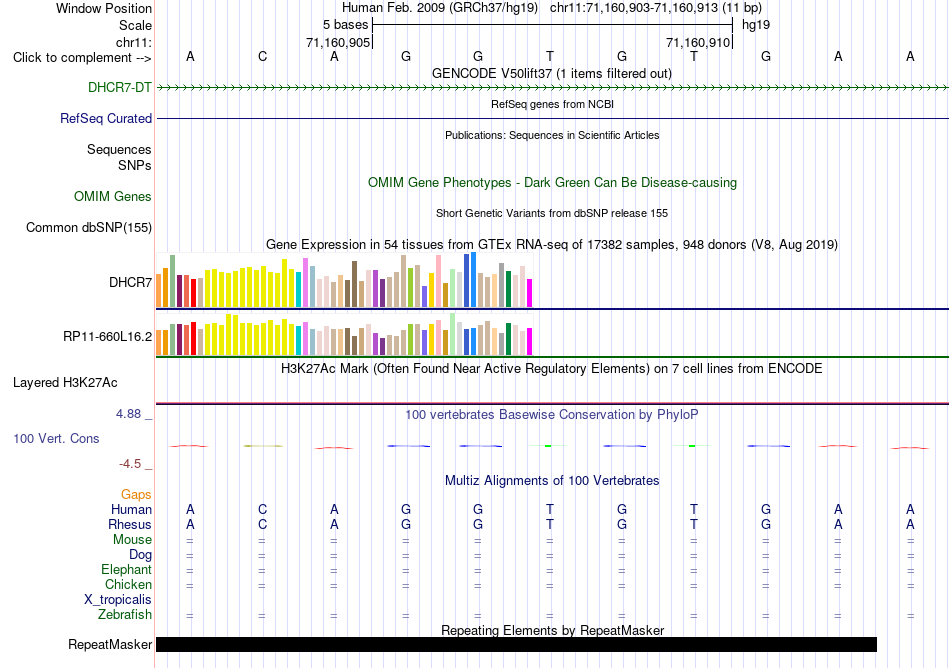Click the C base in the complement row
950x668 pixels.
[x=262, y=56]
